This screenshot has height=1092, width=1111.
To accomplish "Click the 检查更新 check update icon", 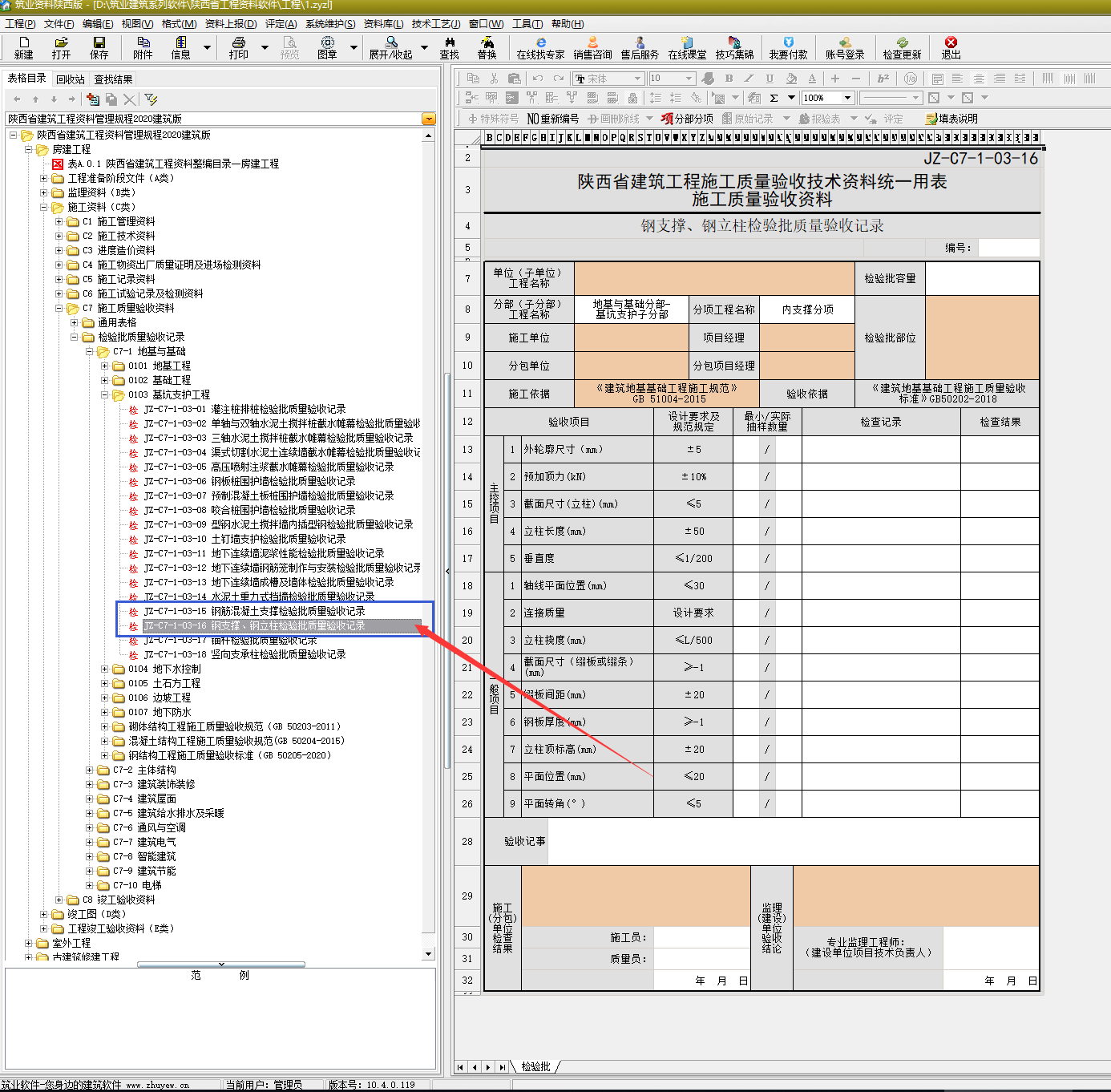I will tap(902, 47).
